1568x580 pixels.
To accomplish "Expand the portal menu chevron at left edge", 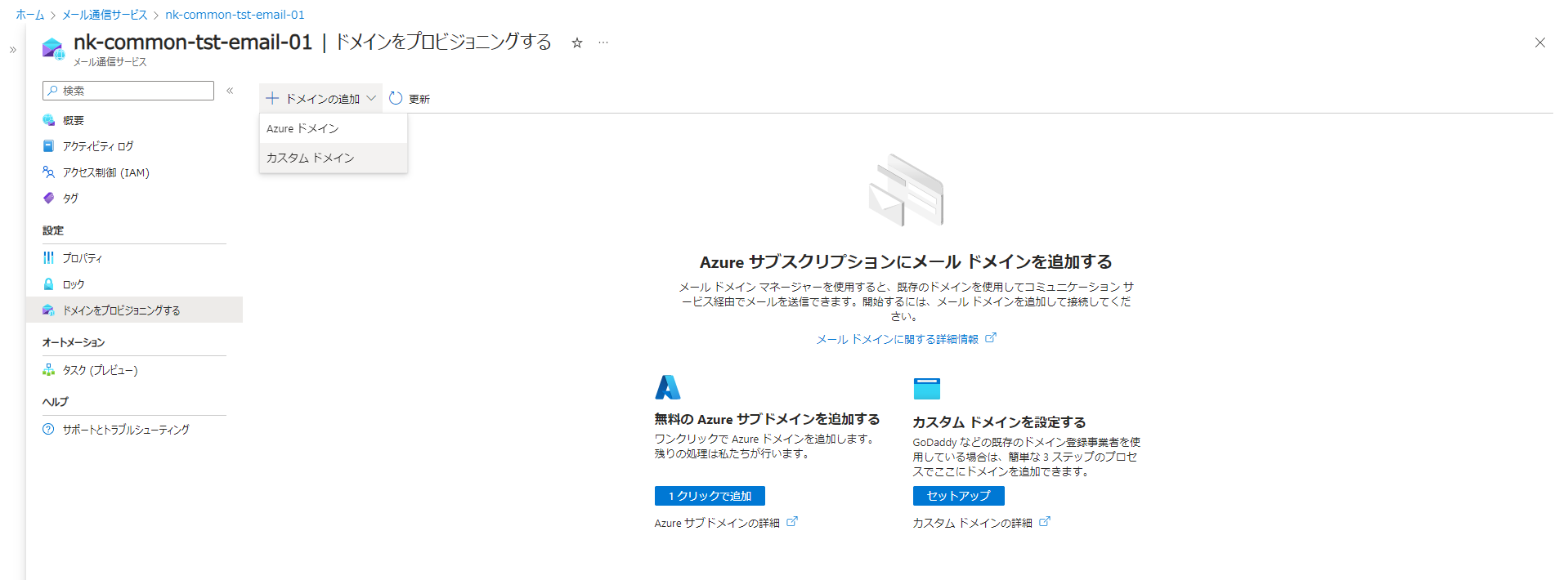I will coord(13,50).
